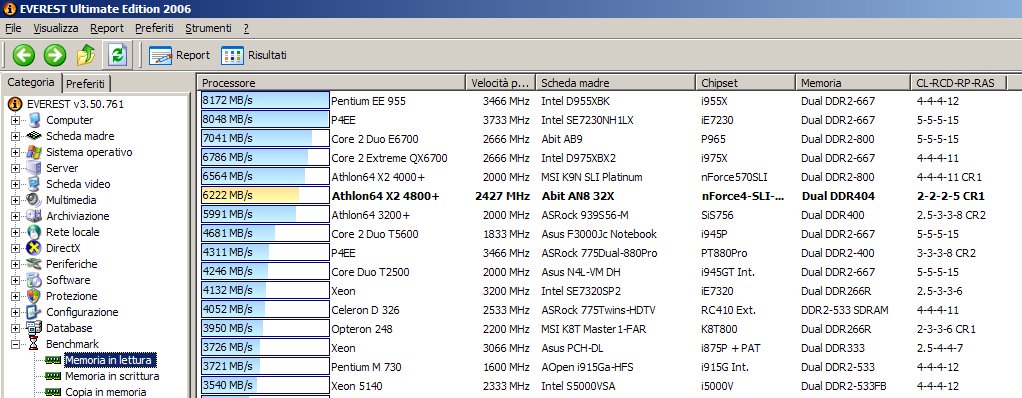Screen dimensions: 1022x398
Task: Expand the Computer tree node
Action: (16, 121)
